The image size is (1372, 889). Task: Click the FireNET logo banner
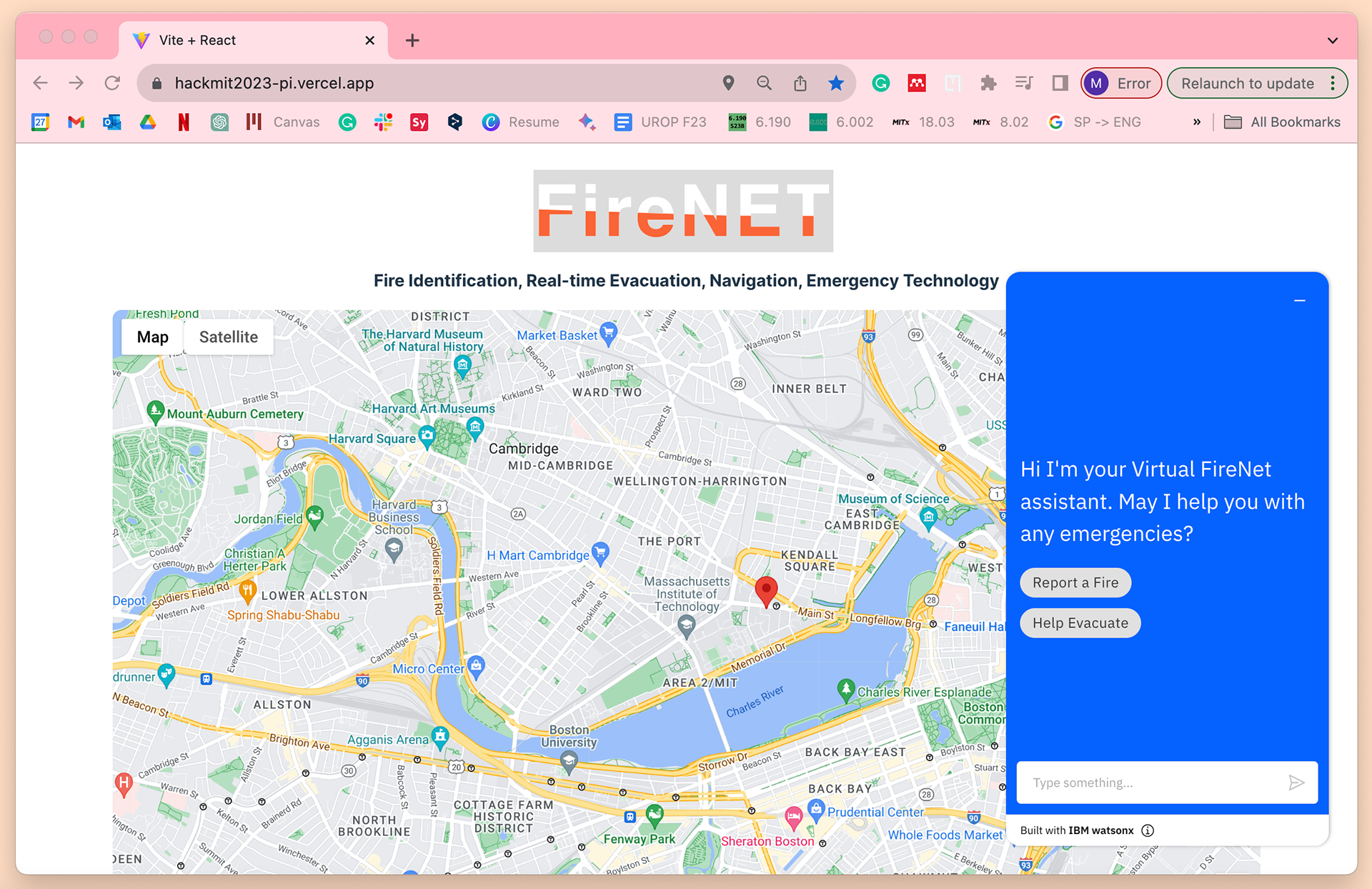tap(683, 211)
